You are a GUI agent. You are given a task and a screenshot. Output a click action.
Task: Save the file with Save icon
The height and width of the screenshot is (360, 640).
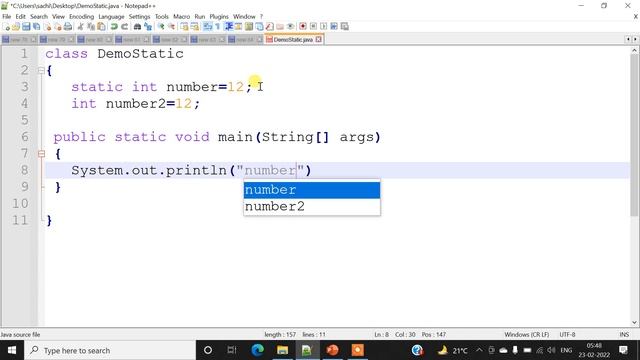pos(26,27)
